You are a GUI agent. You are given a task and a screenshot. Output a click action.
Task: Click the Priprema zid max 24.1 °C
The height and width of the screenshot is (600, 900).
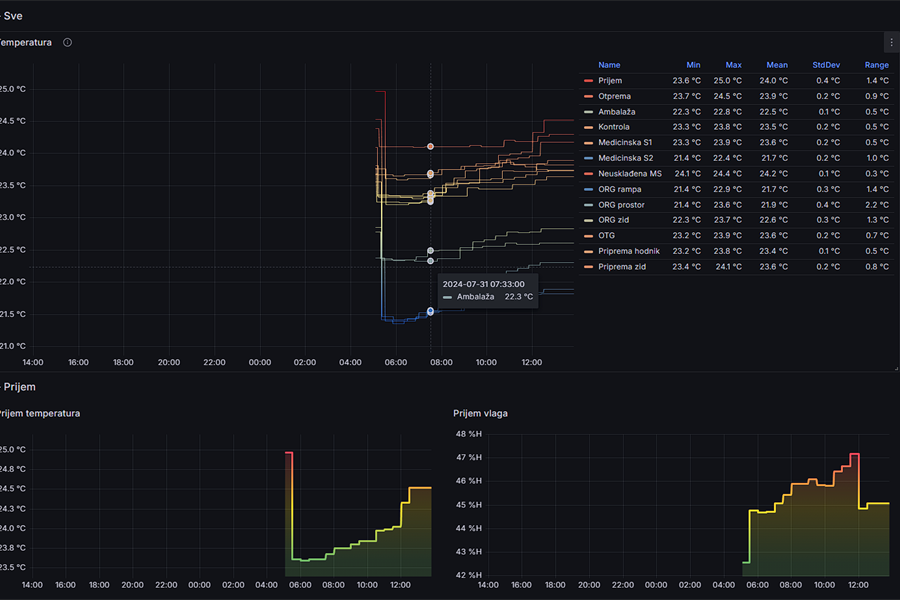[x=727, y=267]
